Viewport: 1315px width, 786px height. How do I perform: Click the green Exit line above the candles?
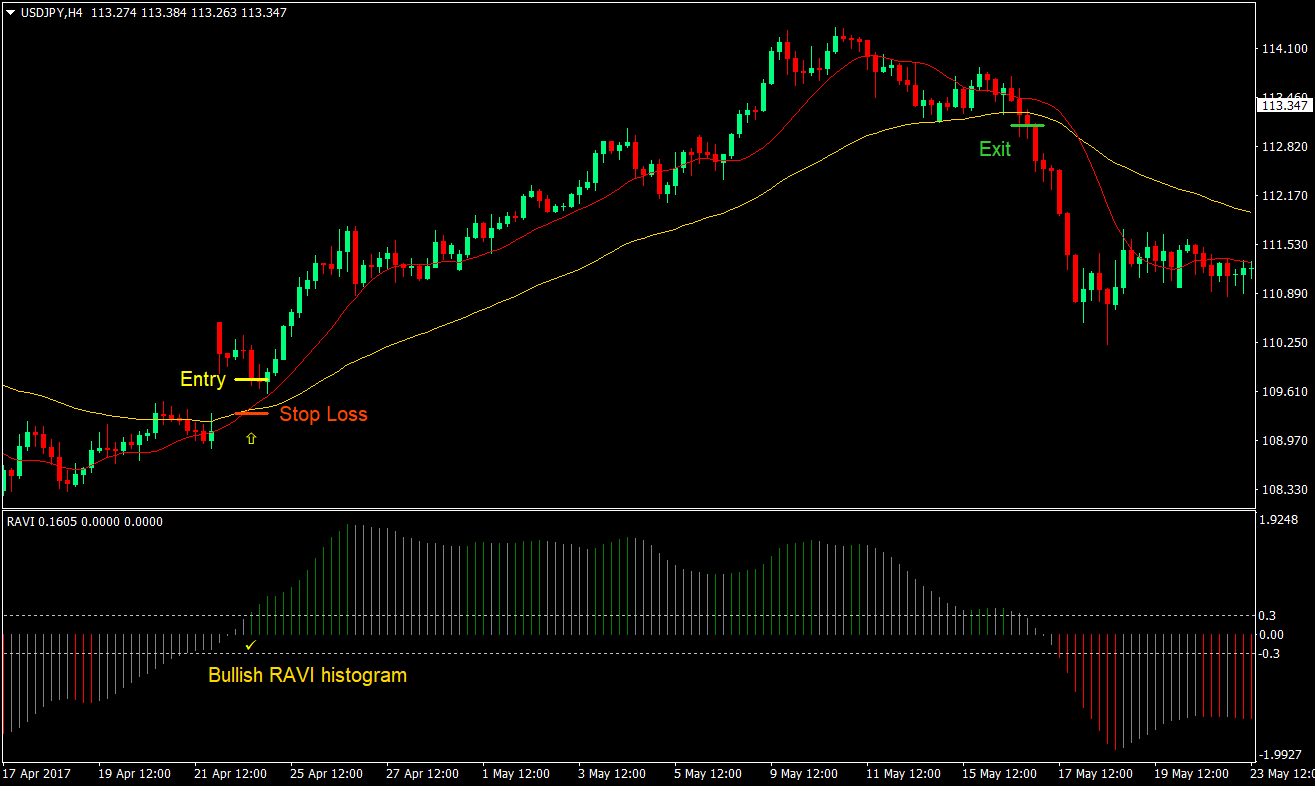(x=1027, y=125)
